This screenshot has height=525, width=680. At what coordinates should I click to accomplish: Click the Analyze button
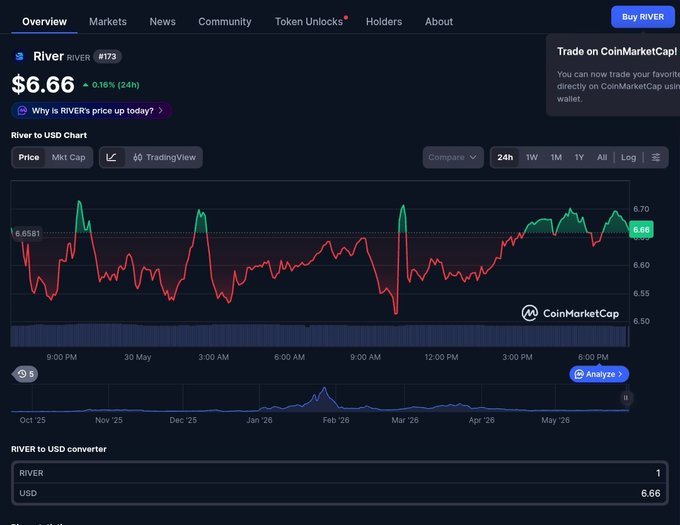click(599, 374)
